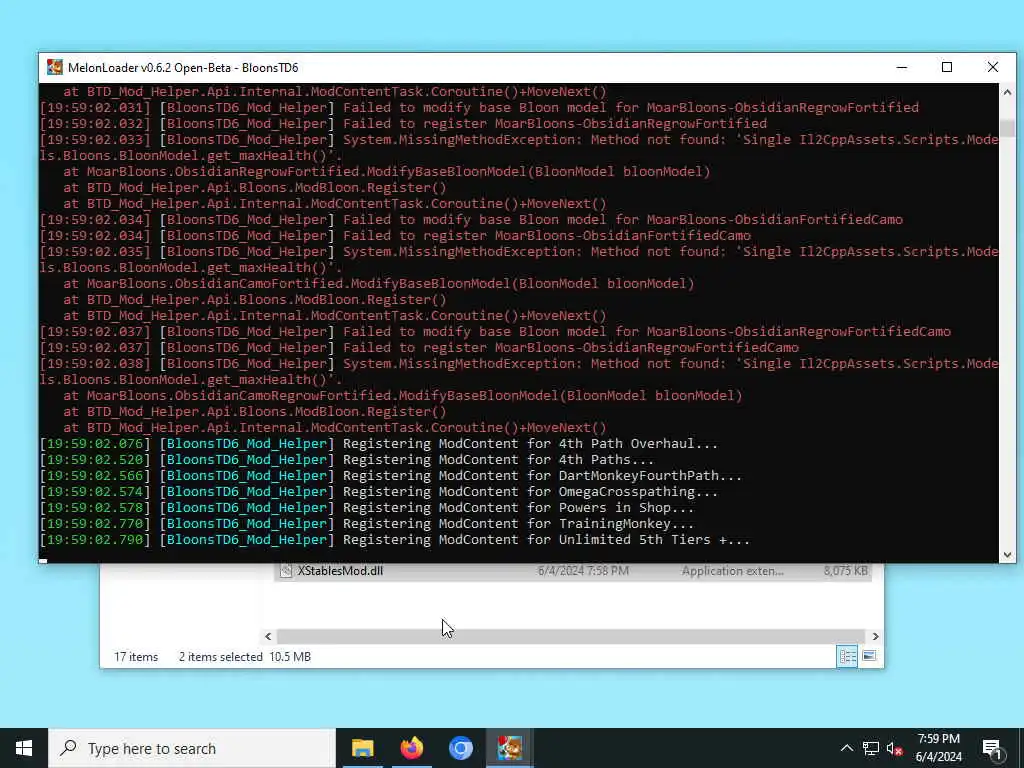This screenshot has width=1024, height=768.
Task: Click the 'Failed to register MoarBloons-ObsidianRegrowFortifiedCamo' line
Action: tap(419, 347)
